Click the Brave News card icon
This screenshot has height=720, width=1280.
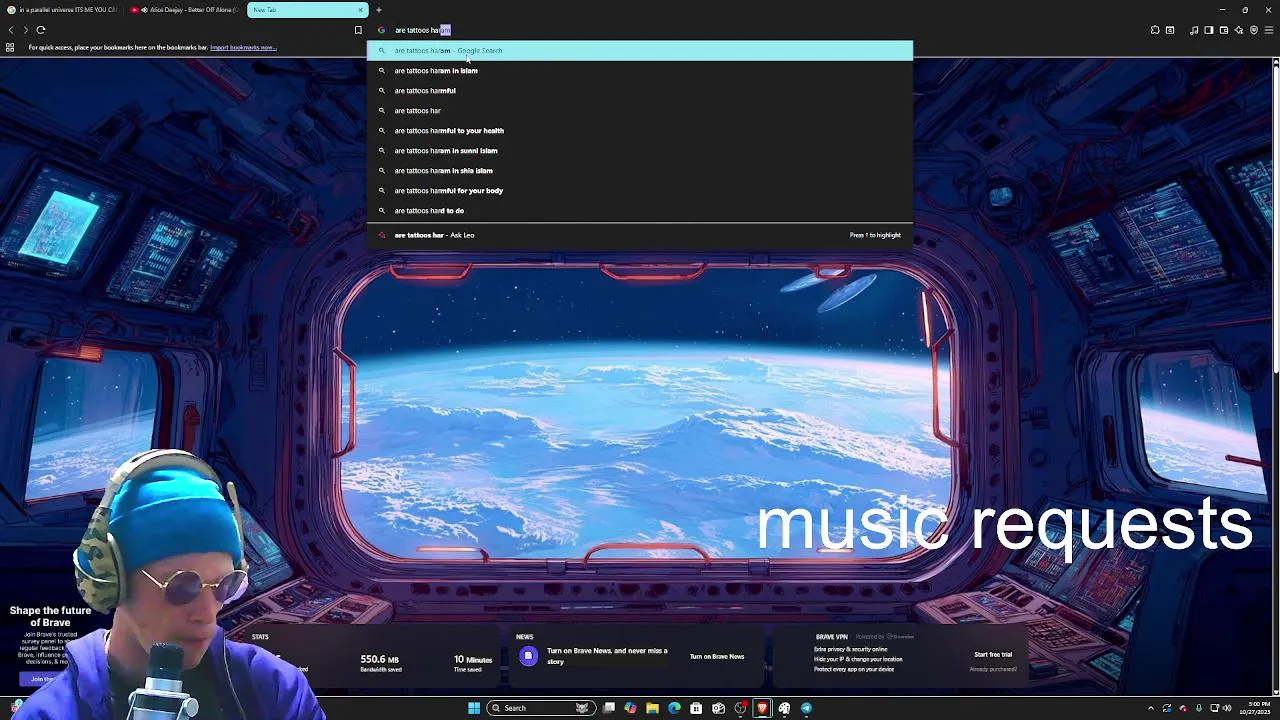(528, 656)
